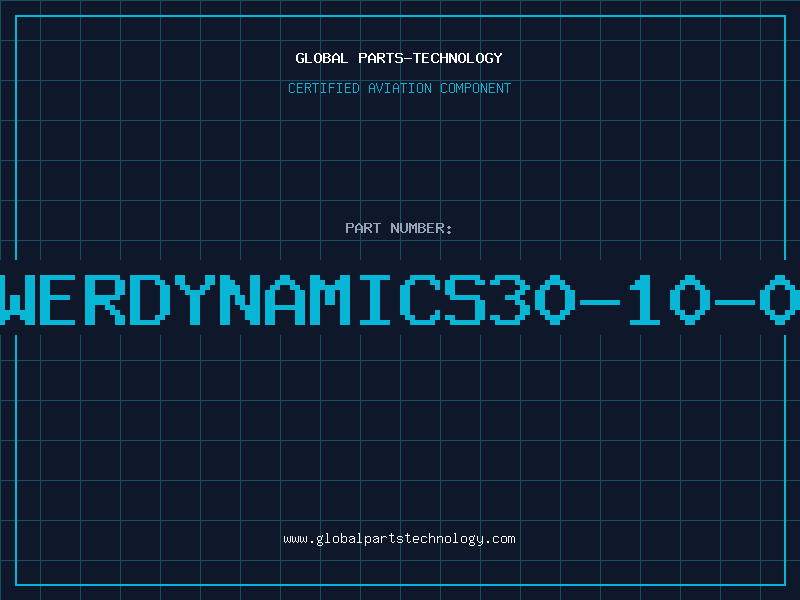Screen dimensions: 800x600
Task: Click the letter Y in the part number
Action: (193, 297)
